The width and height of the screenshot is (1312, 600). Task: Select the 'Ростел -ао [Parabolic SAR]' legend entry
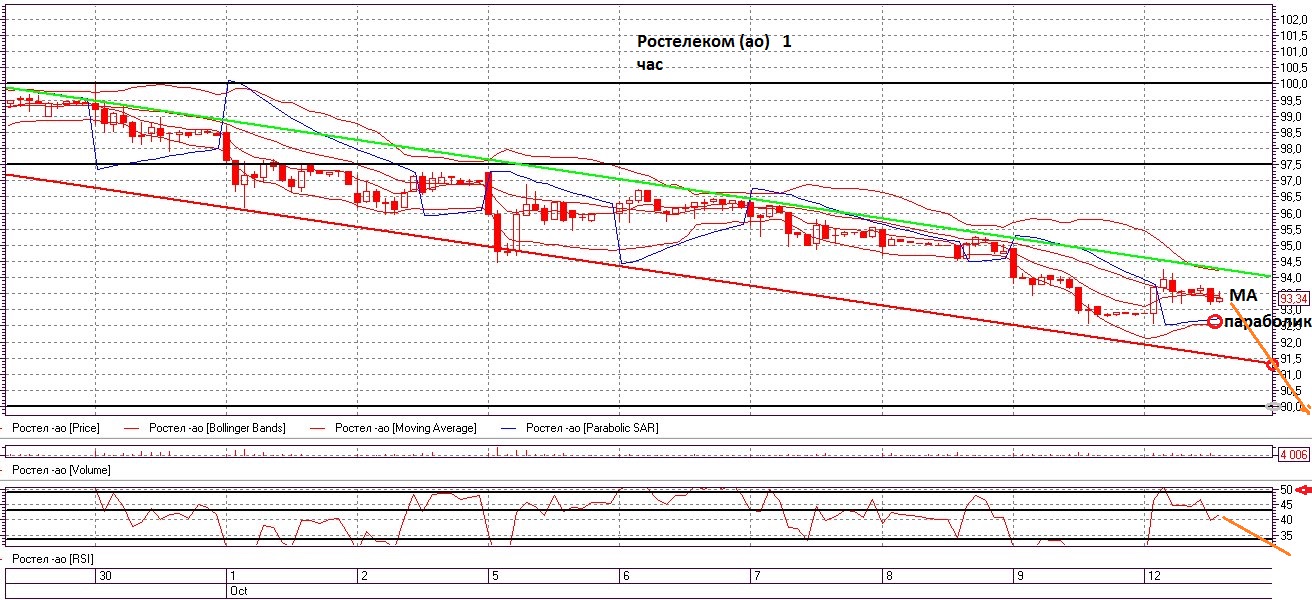click(591, 428)
